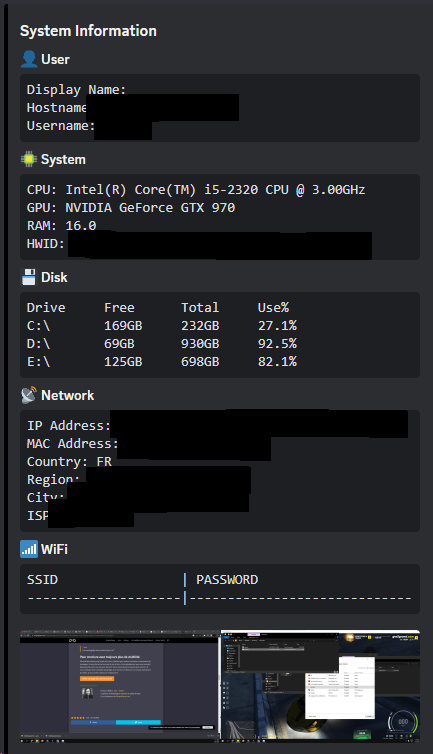Click the Country: FR line
Screen dimensions: 433x754
point(69,462)
